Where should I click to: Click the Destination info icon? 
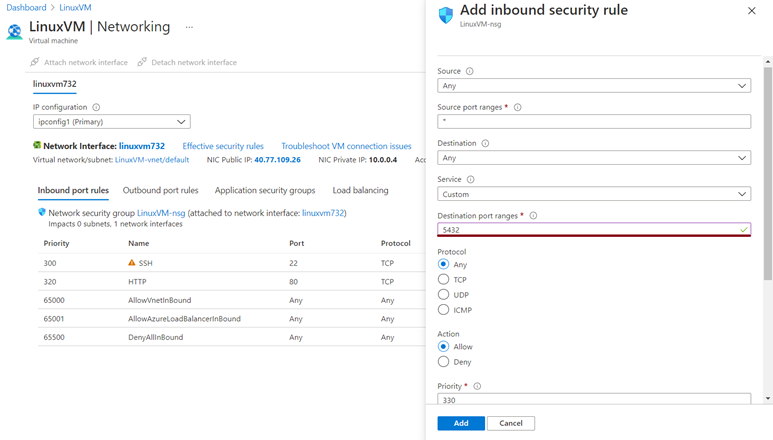(485, 143)
